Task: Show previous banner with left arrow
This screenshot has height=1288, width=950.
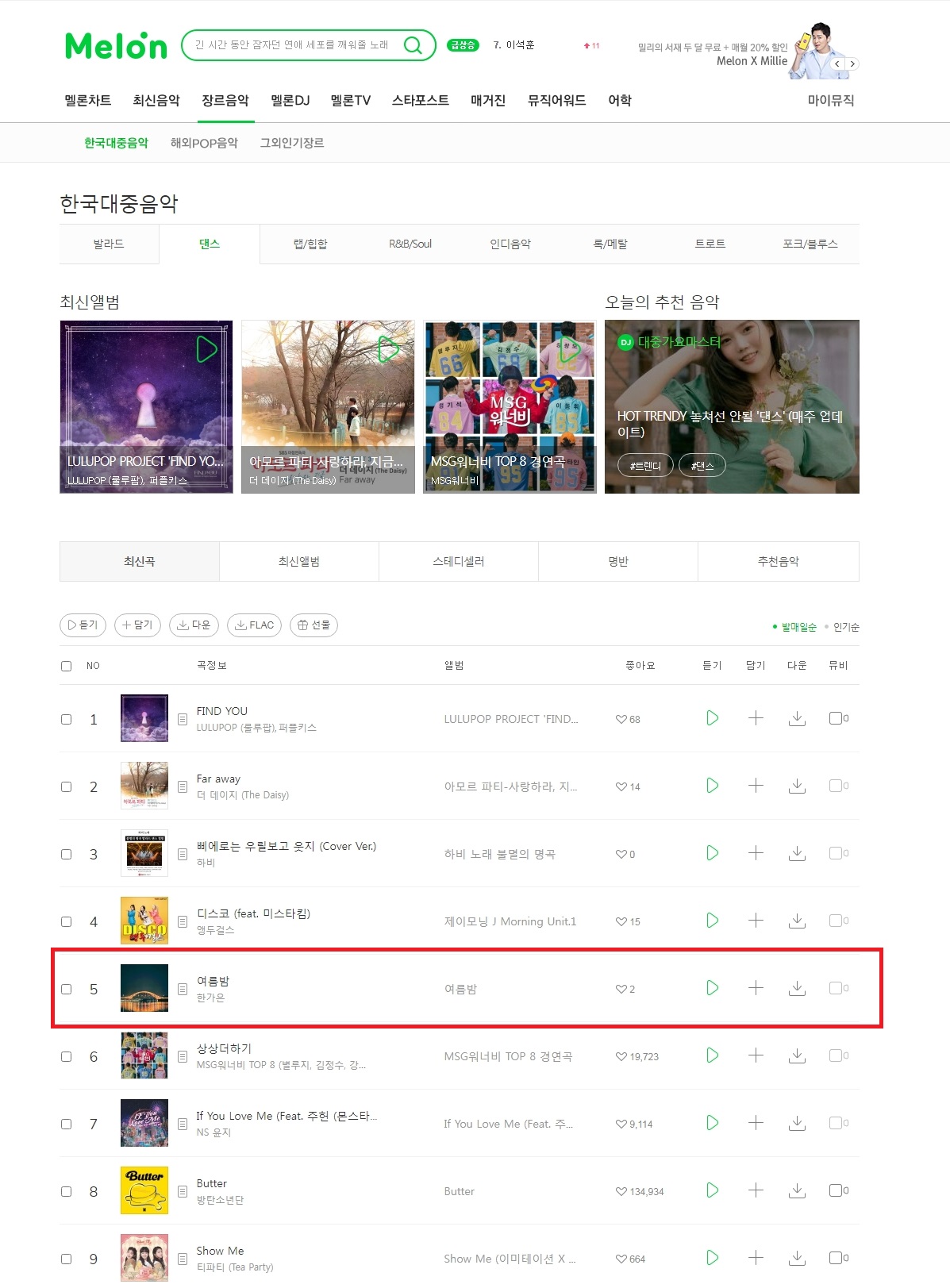Action: click(x=837, y=63)
